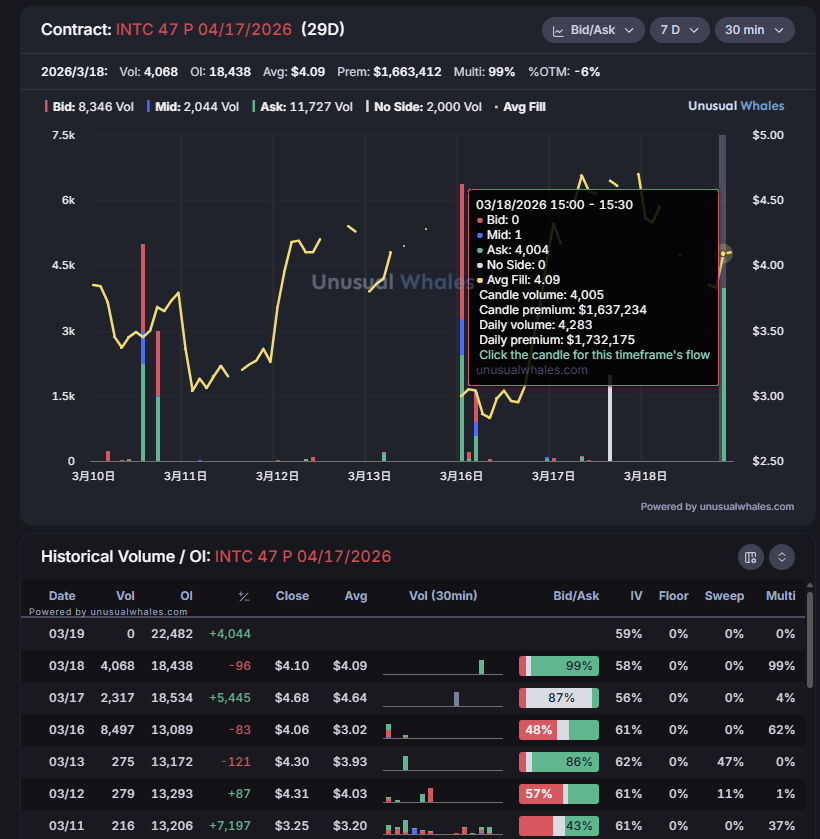Click the green 03/18 15:00 ask candle

click(x=724, y=374)
